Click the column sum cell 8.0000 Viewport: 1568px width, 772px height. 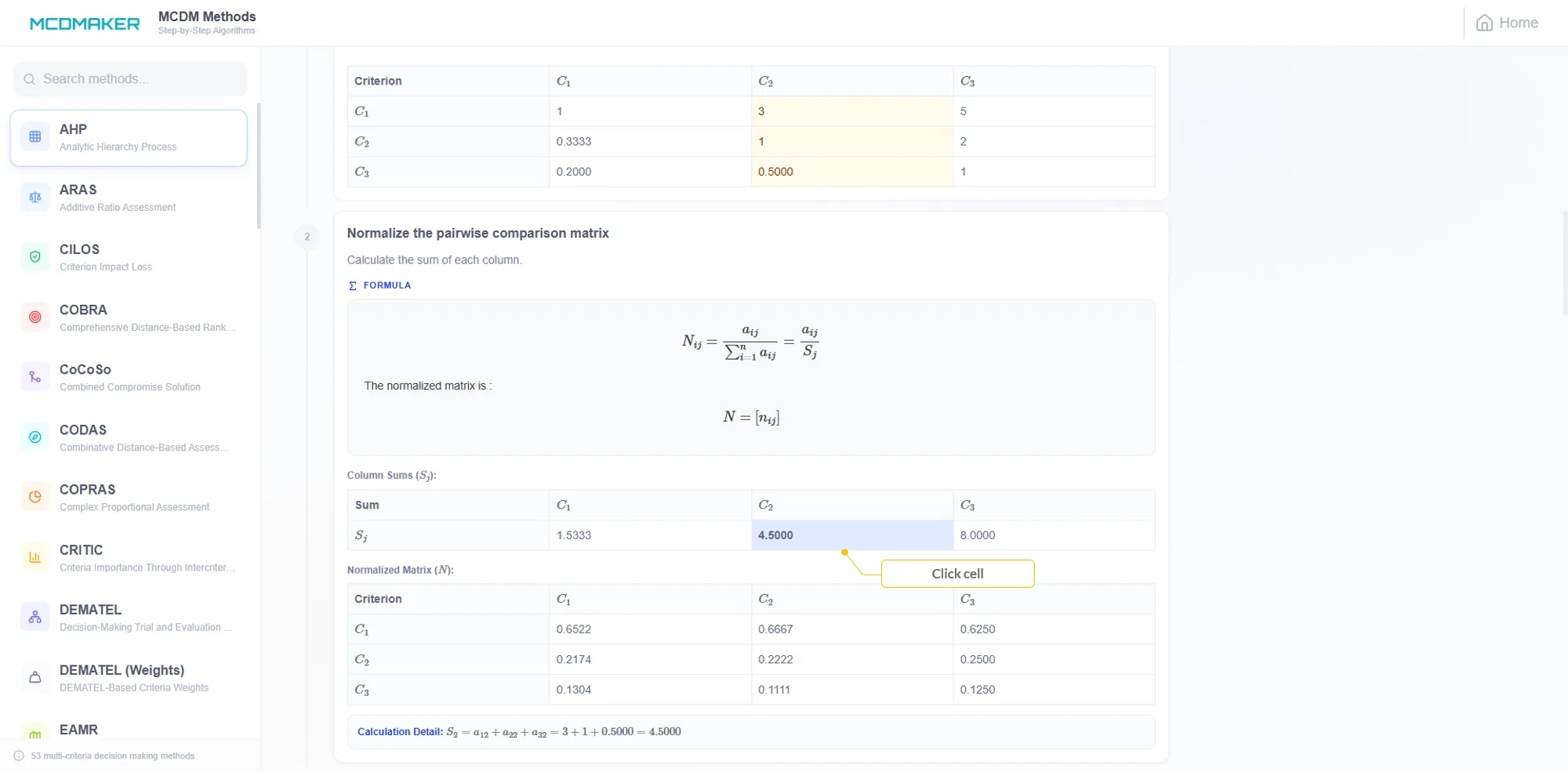tap(1054, 535)
